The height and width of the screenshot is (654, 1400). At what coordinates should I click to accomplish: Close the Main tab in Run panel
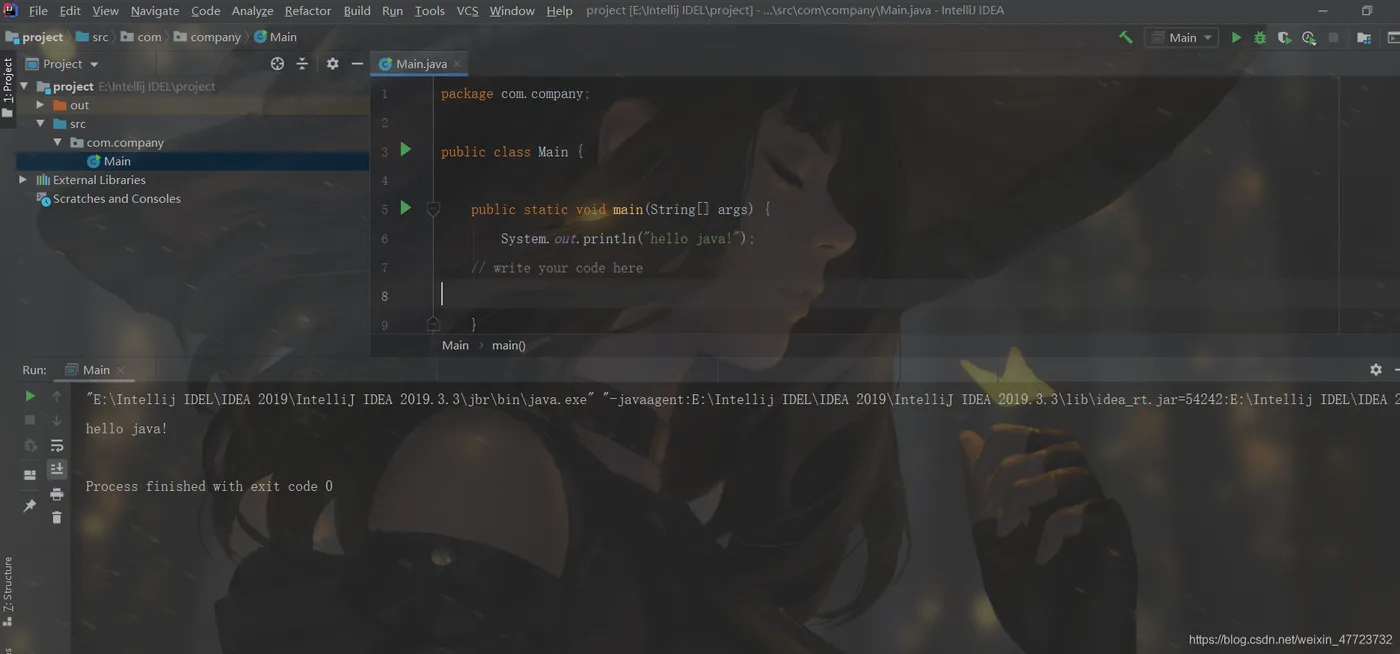pyautogui.click(x=121, y=370)
